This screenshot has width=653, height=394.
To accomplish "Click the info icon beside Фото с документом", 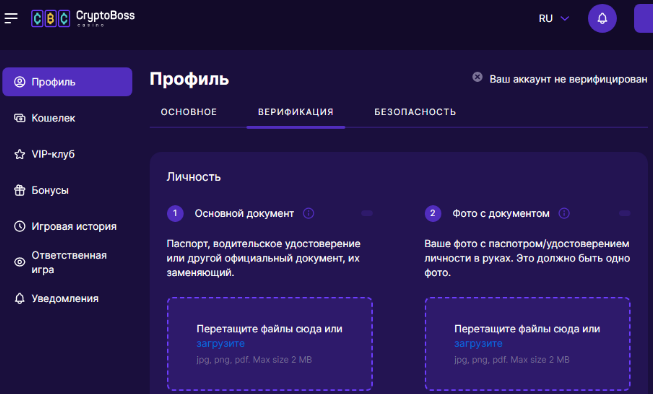I will 564,213.
